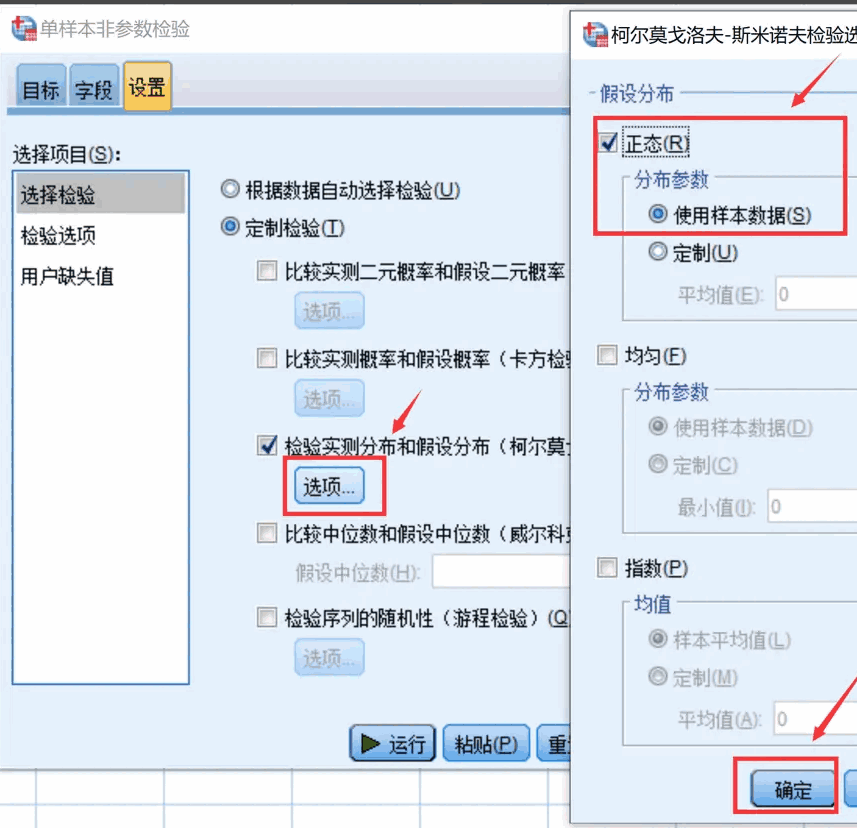This screenshot has height=828, width=857.
Task: Switch to the 字段 tab
Action: pyautogui.click(x=94, y=87)
